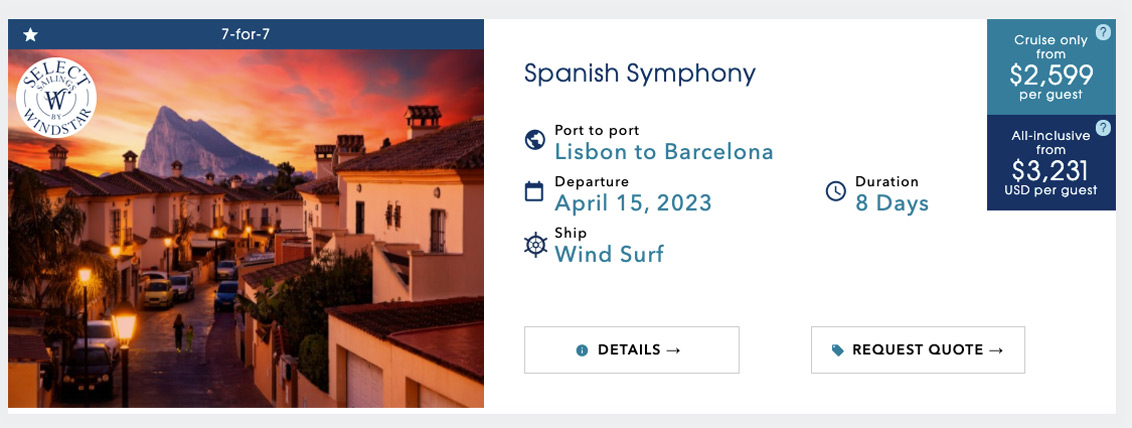Screen dimensions: 1132x428
Task: Click the clock icon beside Duration
Action: [x=836, y=191]
